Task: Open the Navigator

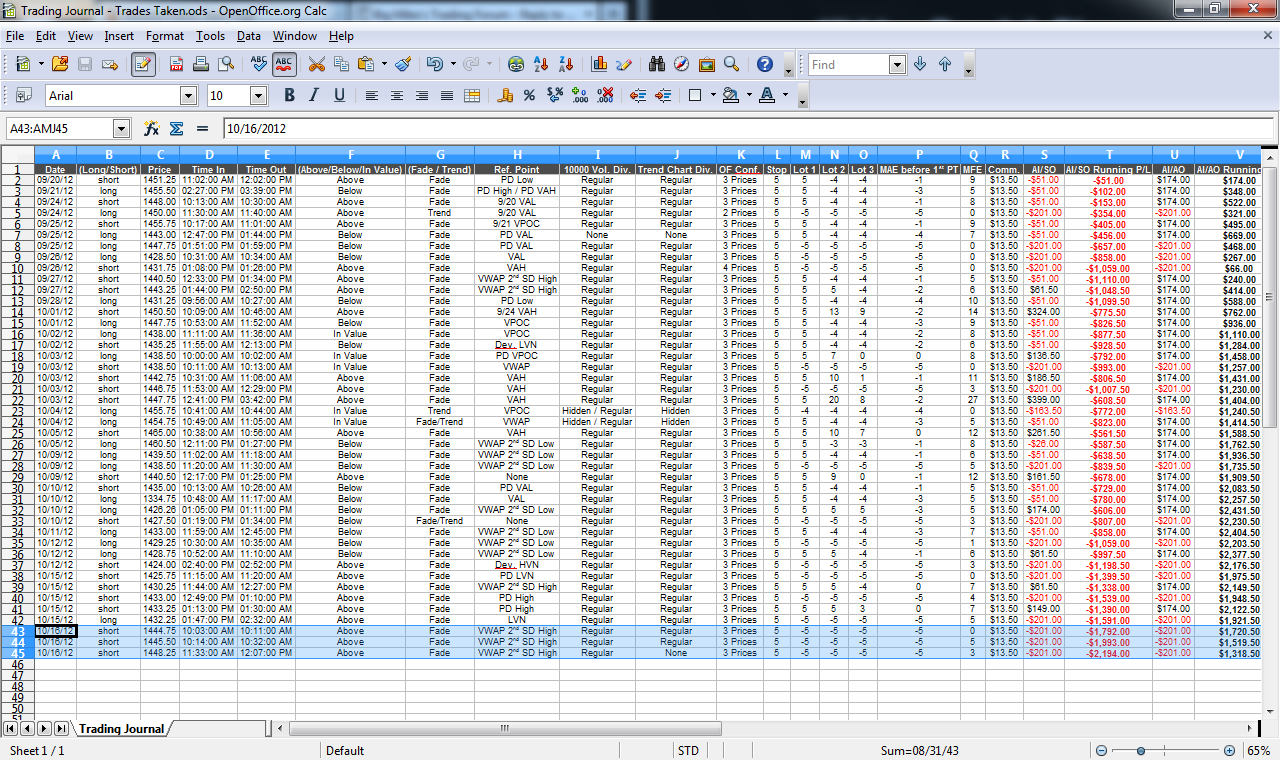Action: [682, 65]
